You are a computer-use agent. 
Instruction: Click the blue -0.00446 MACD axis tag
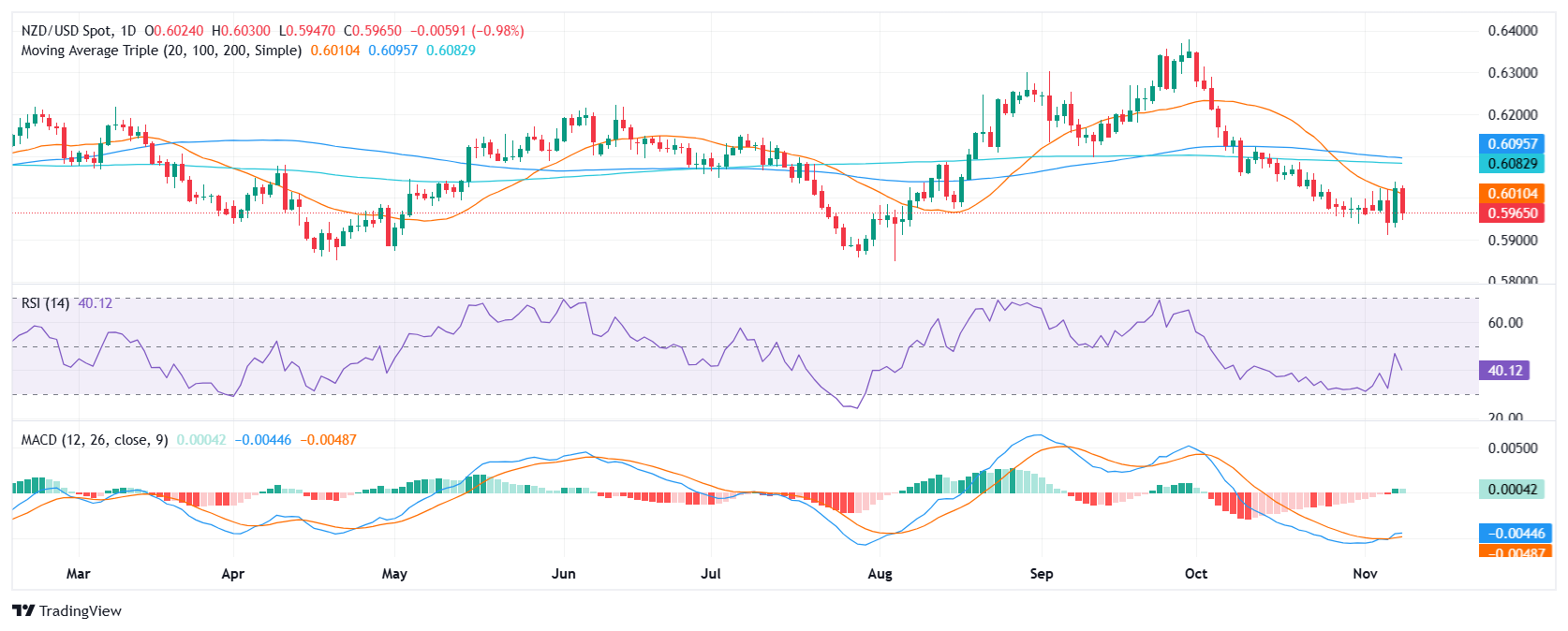1512,533
